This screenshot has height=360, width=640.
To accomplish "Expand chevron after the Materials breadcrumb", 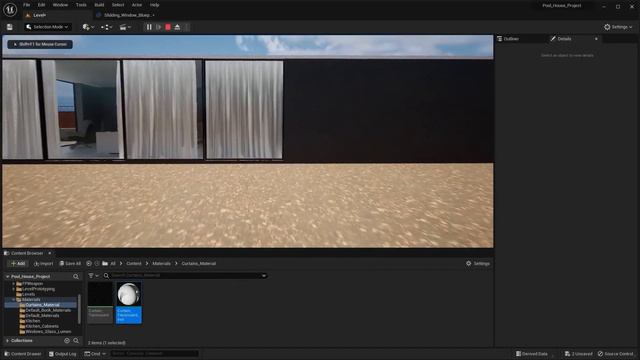I will click(176, 264).
